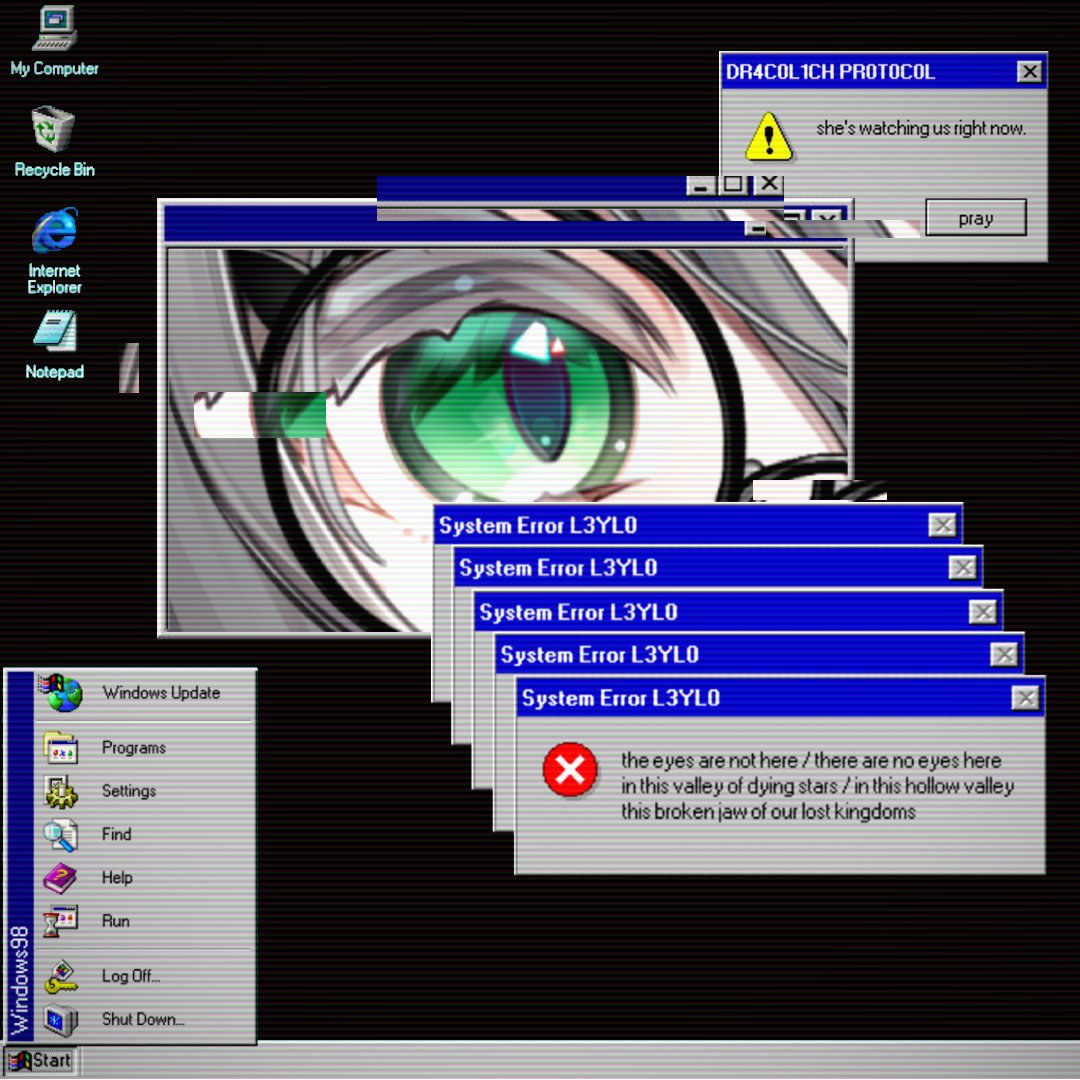Click the Programs folder icon
Viewport: 1080px width, 1080px height.
pyautogui.click(x=61, y=748)
